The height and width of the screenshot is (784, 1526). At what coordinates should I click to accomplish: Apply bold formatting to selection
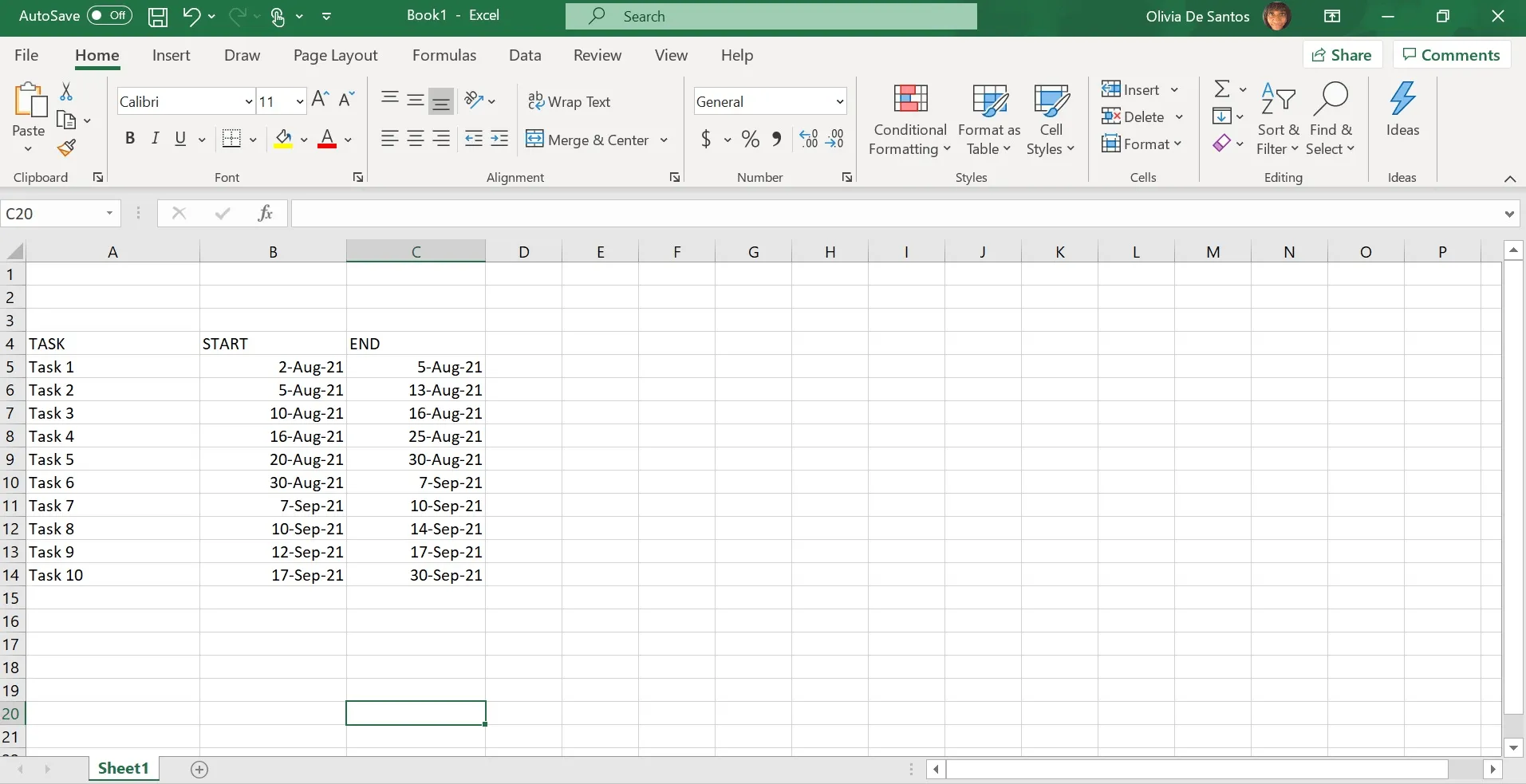[130, 138]
